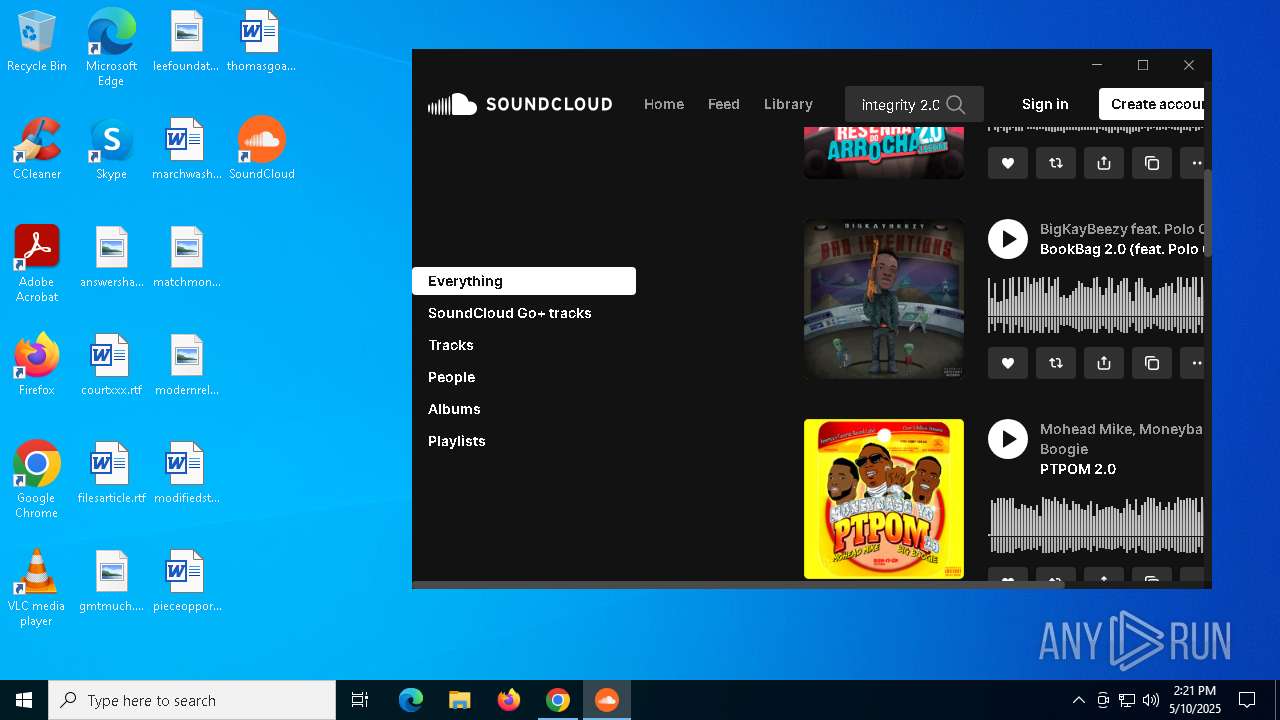Filter results by People

click(x=452, y=377)
